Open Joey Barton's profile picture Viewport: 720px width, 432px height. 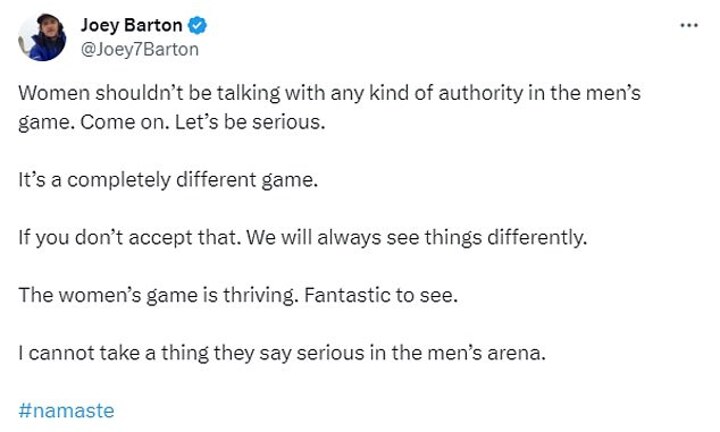pos(42,38)
